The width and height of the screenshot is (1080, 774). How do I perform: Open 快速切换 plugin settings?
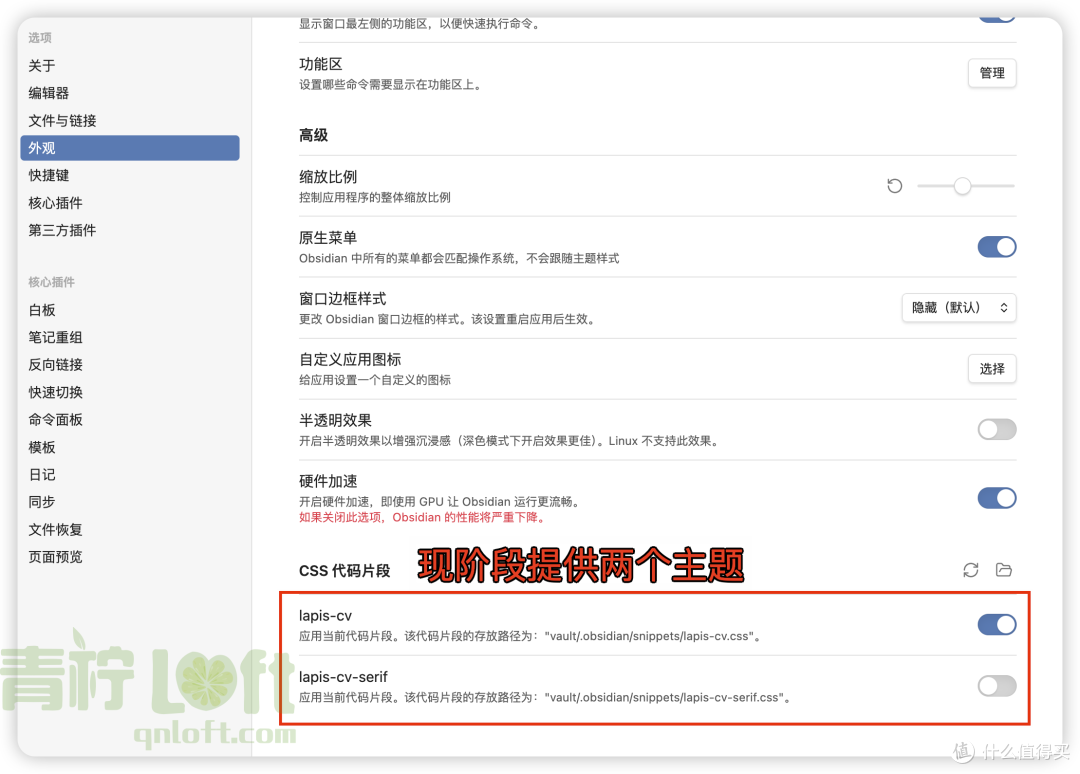coord(130,393)
